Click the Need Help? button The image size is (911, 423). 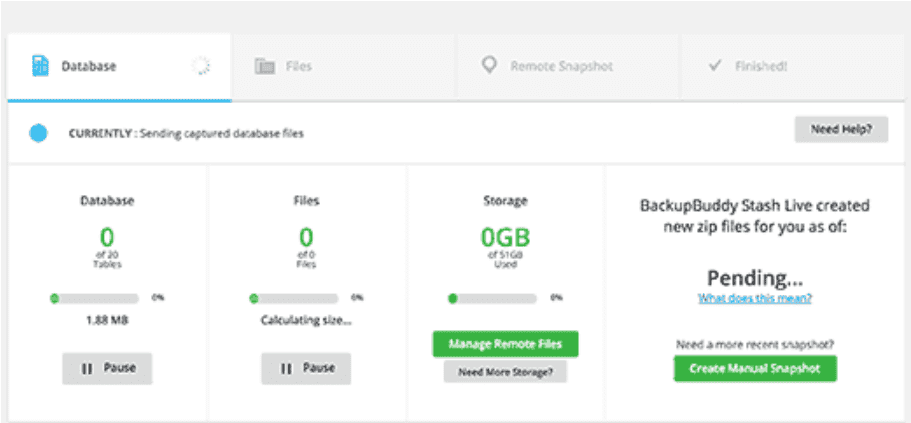[x=841, y=130]
